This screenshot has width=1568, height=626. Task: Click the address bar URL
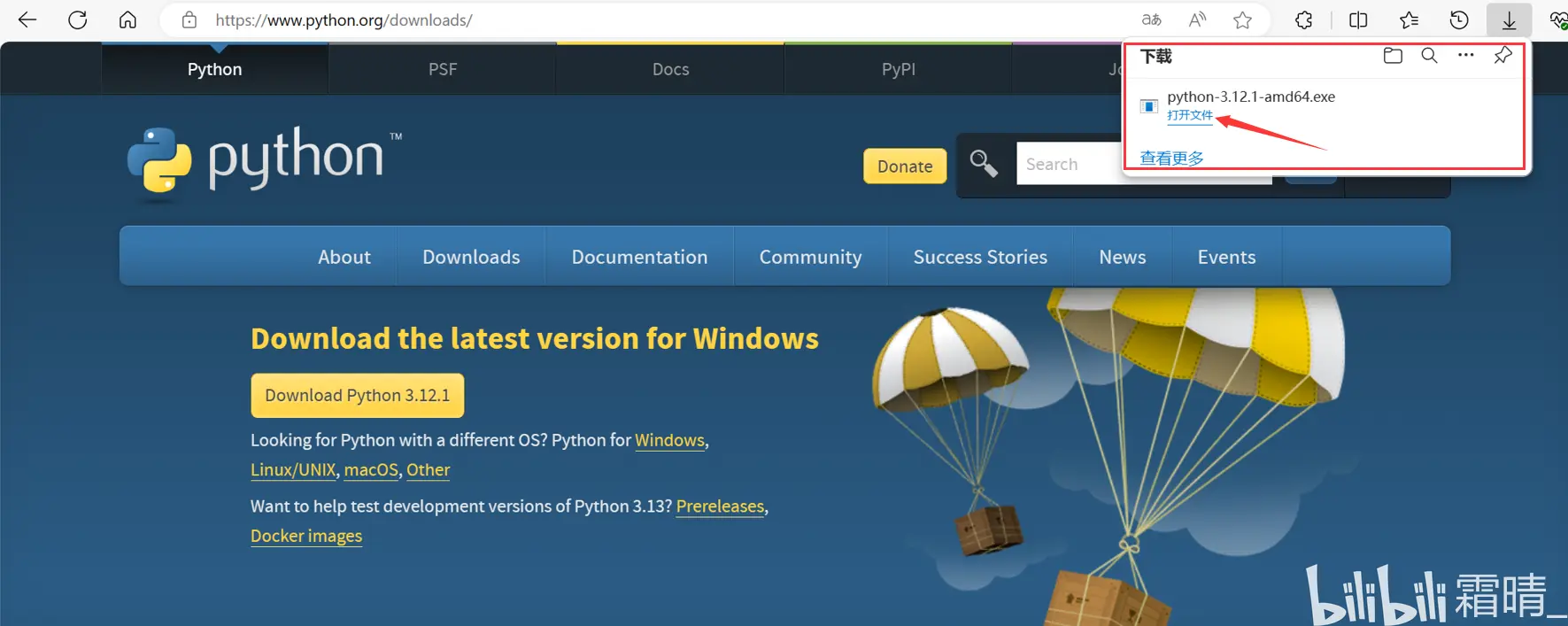(344, 20)
